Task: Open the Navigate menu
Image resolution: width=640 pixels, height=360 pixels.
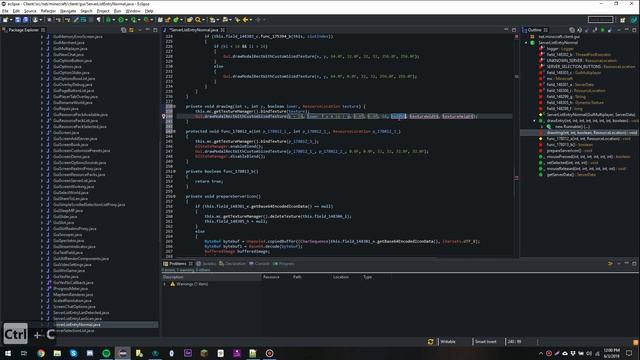Action: (68, 11)
